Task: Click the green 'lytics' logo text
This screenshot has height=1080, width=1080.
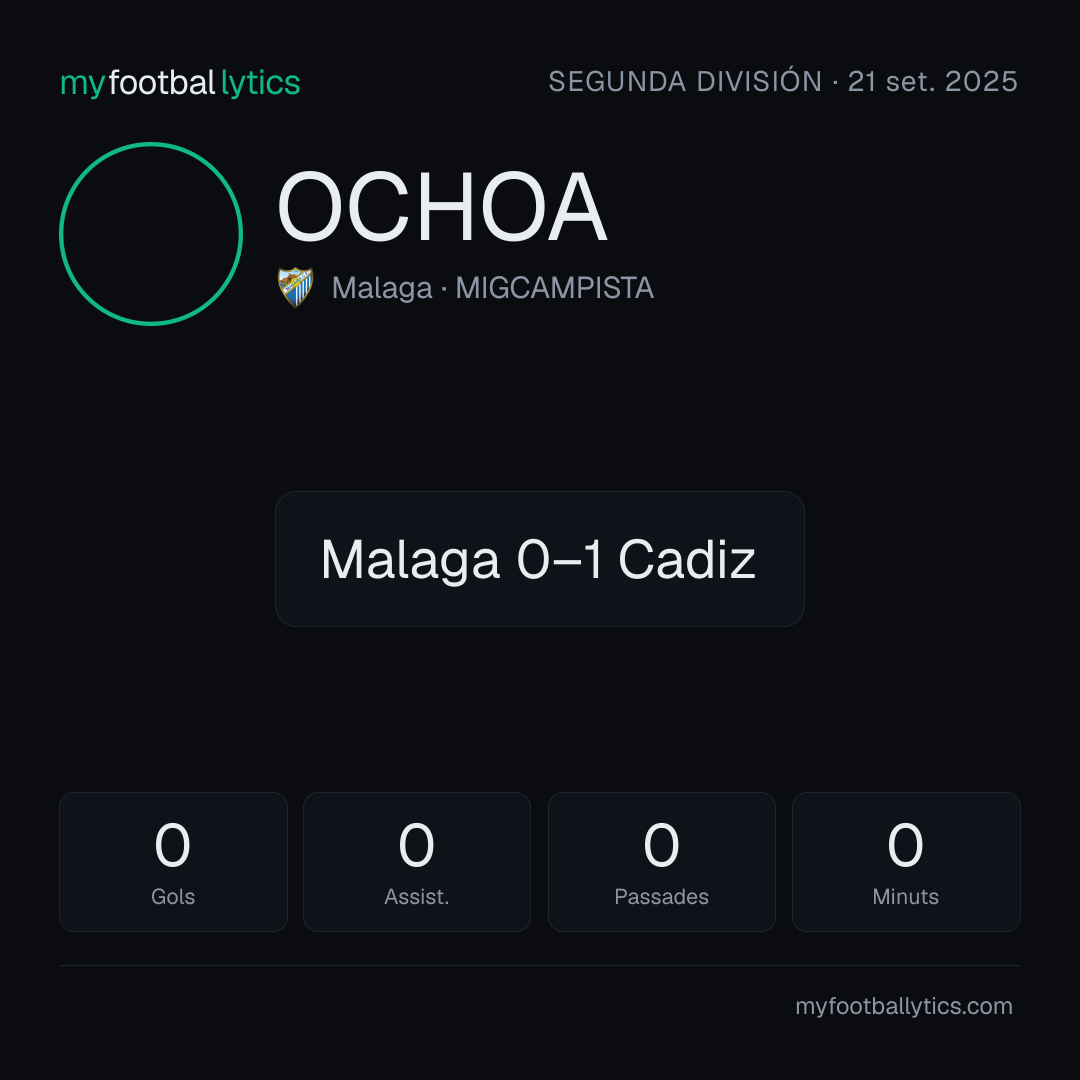Action: tap(260, 83)
